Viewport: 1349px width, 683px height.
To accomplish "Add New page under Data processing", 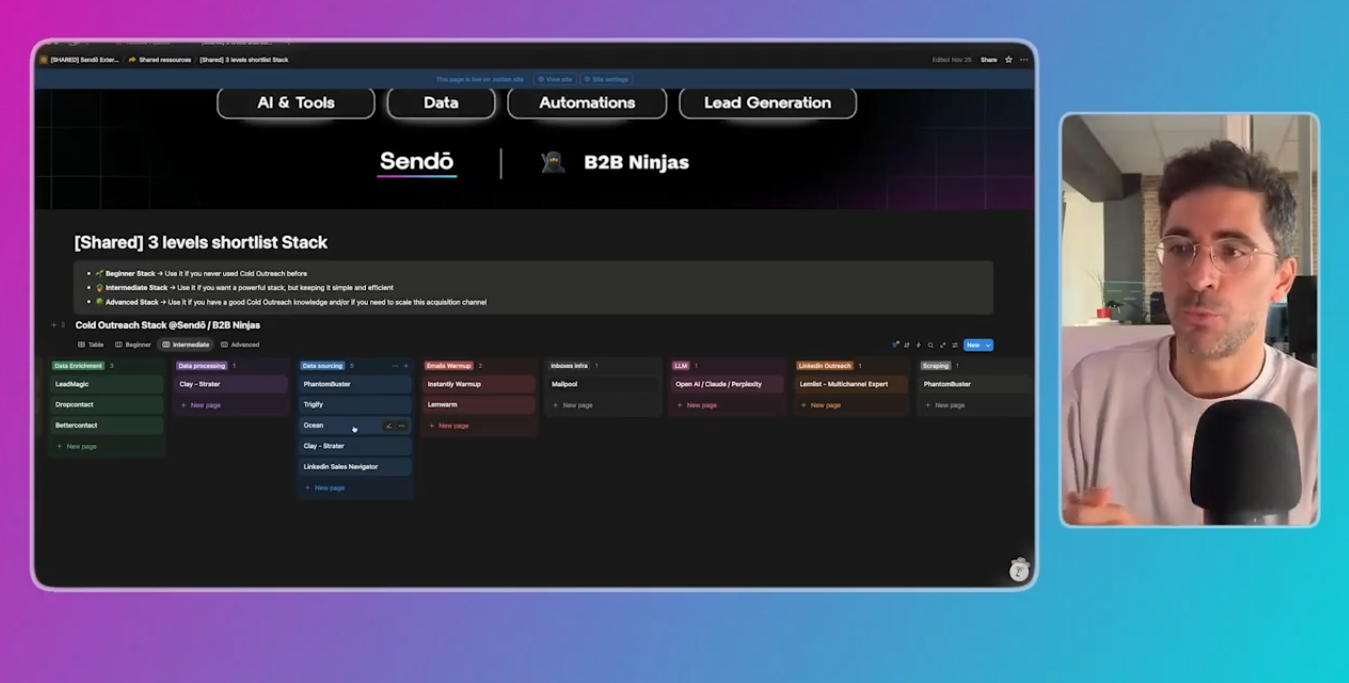I will point(231,405).
